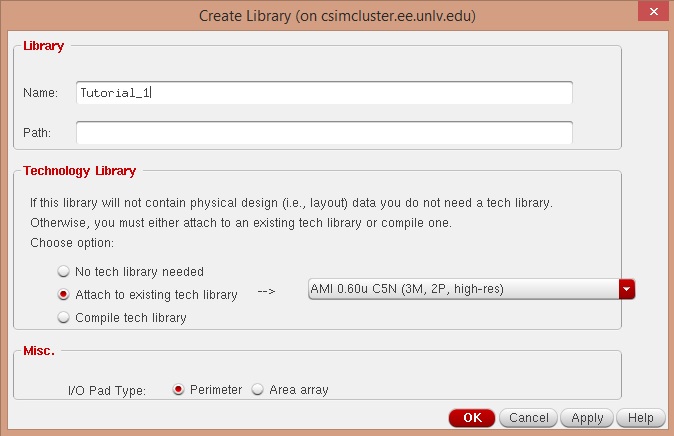Open Help for this dialog
The width and height of the screenshot is (674, 436).
click(641, 418)
